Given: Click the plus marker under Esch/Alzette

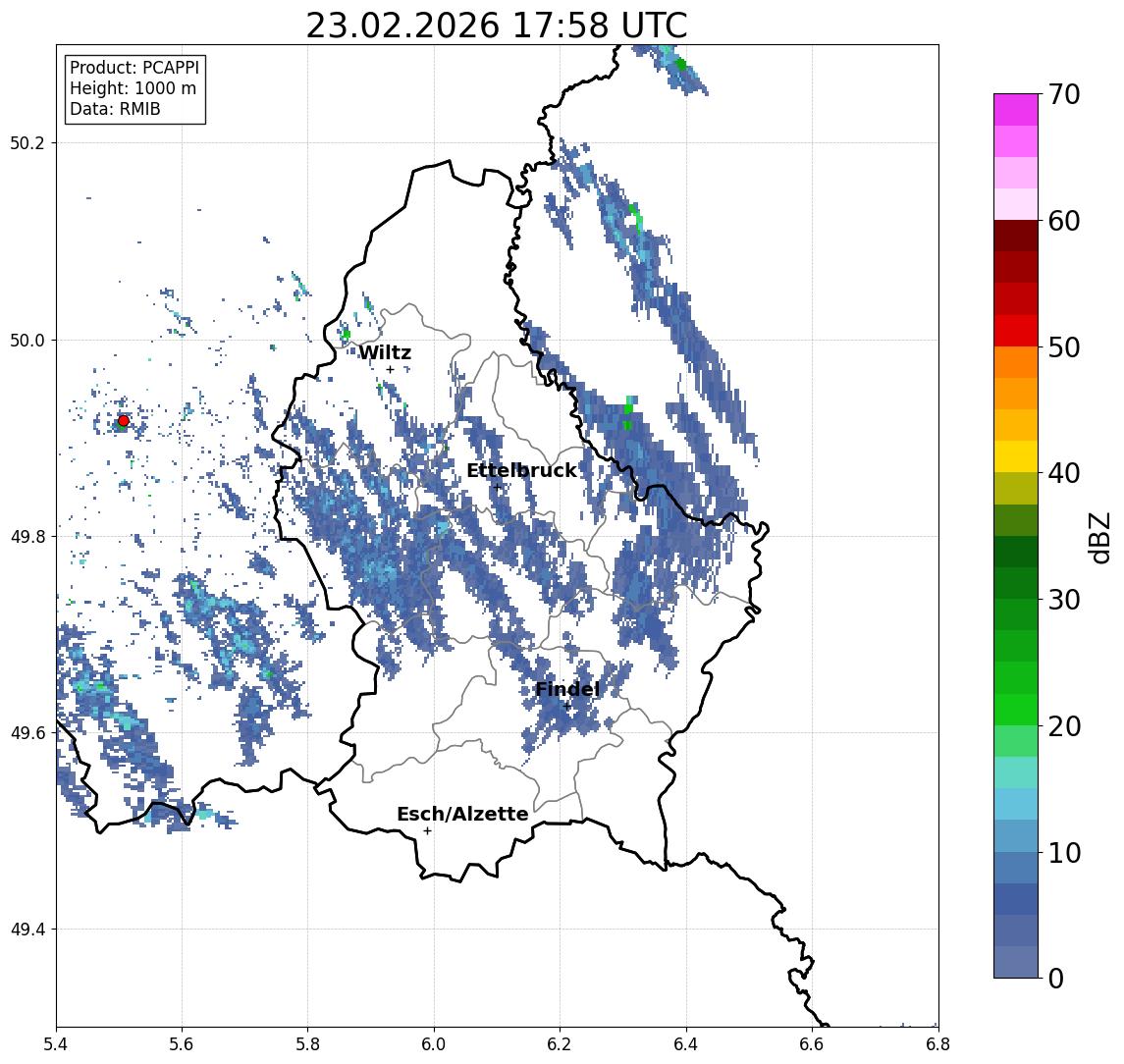Looking at the screenshot, I should coord(427,831).
